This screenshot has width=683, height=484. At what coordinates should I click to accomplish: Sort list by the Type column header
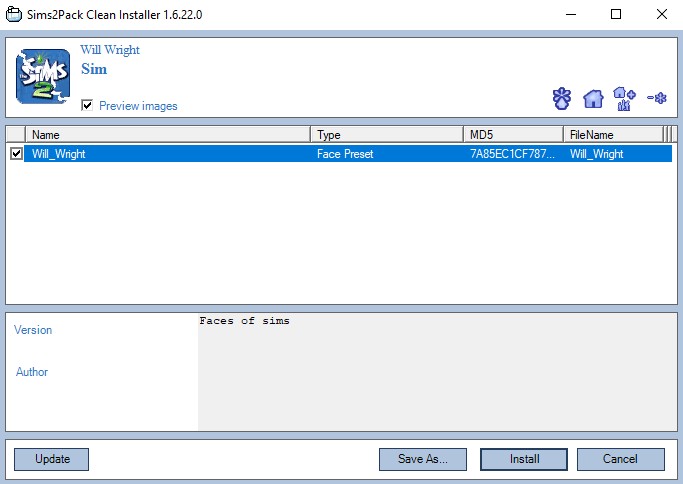[387, 135]
